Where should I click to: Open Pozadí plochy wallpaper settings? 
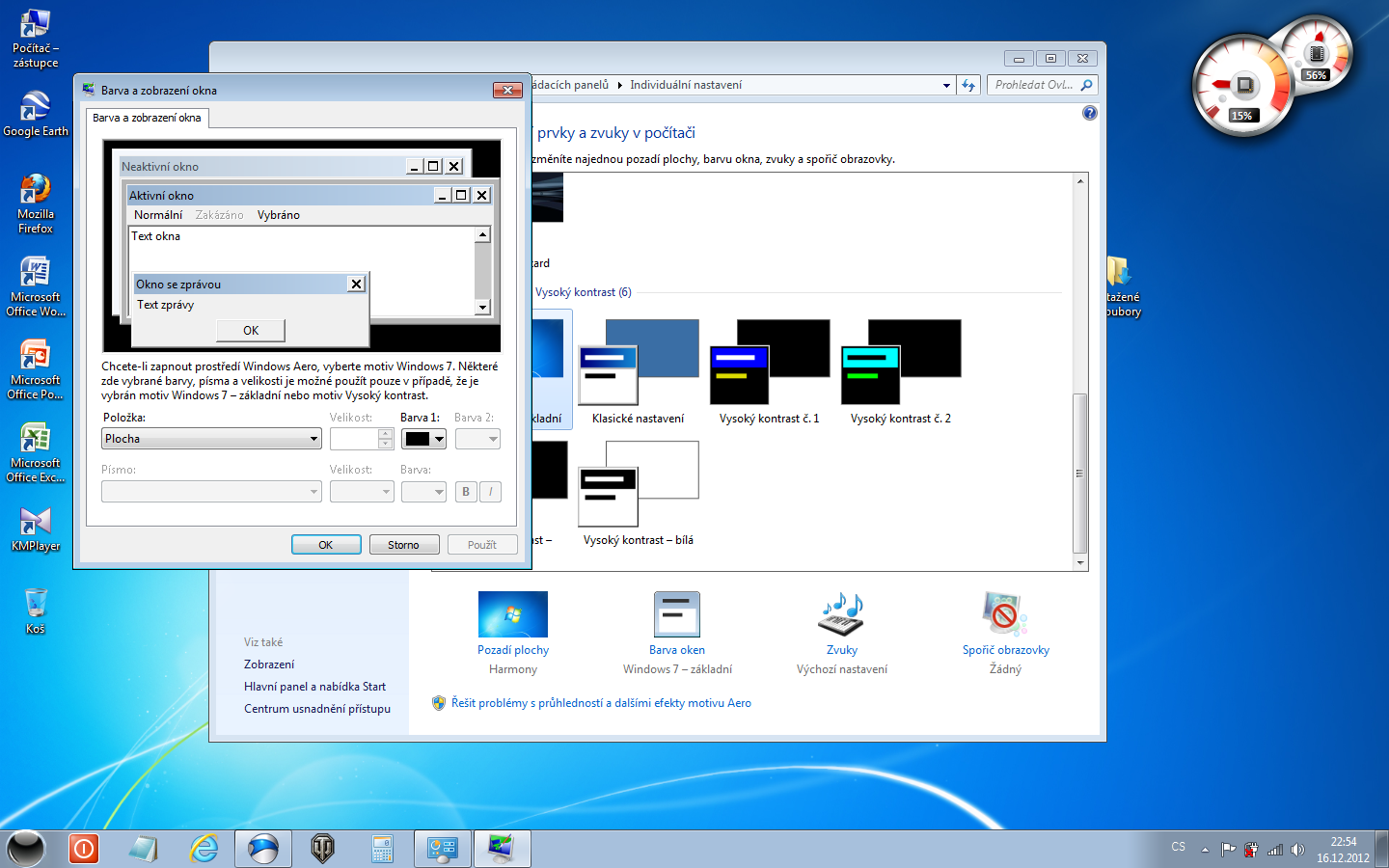point(512,615)
